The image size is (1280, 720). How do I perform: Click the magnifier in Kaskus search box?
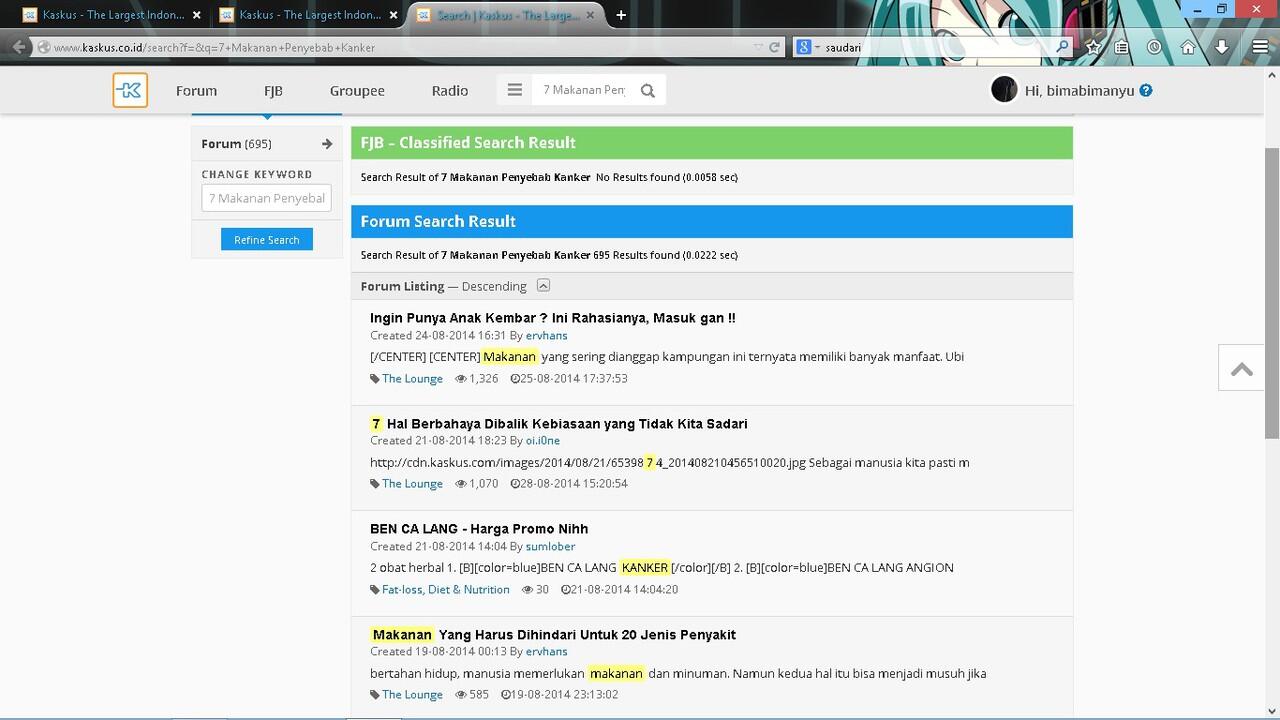[x=647, y=91]
